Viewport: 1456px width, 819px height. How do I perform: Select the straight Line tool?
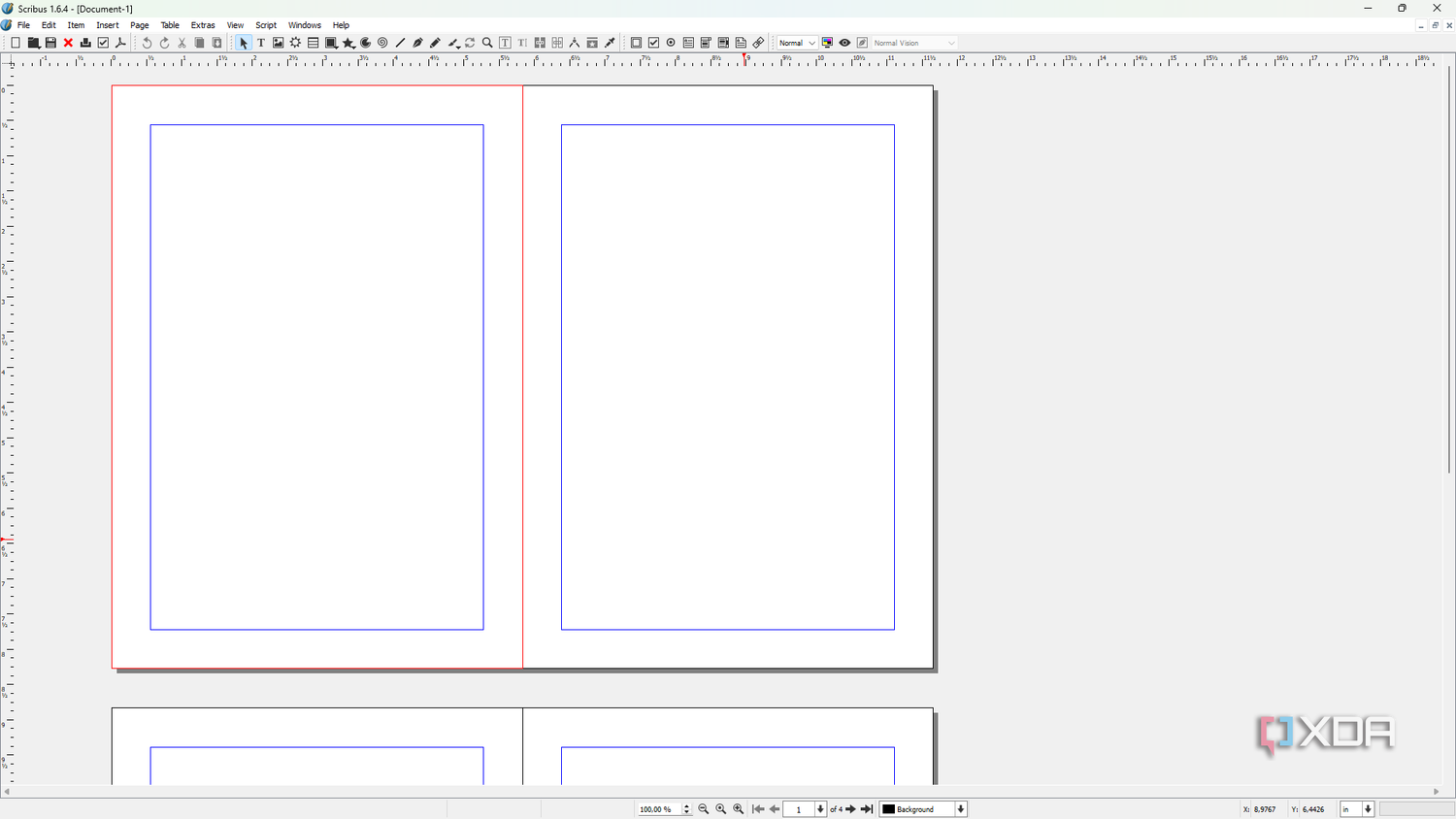(x=401, y=43)
